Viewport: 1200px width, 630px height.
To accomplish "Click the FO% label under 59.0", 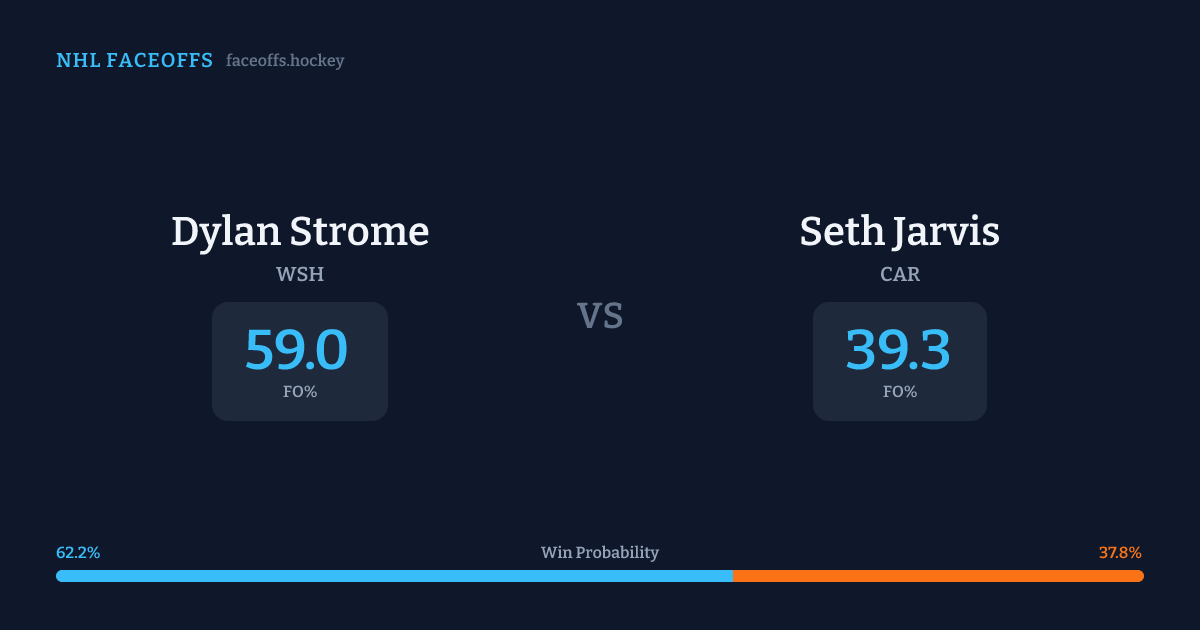I will click(300, 392).
